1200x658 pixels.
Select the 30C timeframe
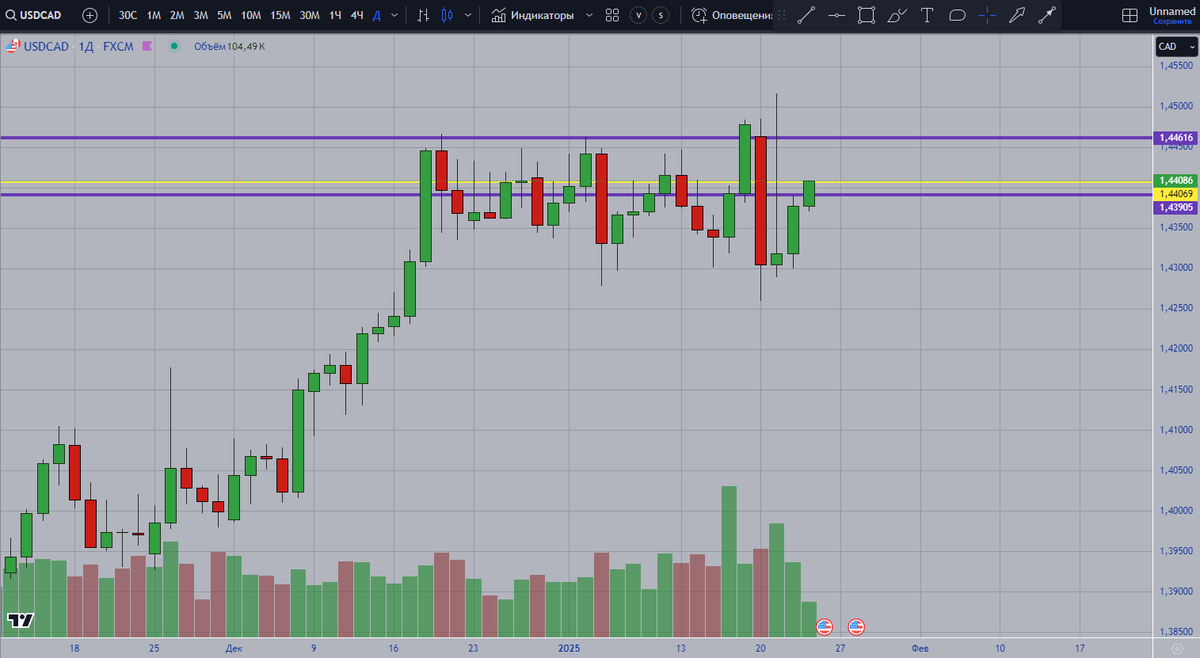pos(128,15)
